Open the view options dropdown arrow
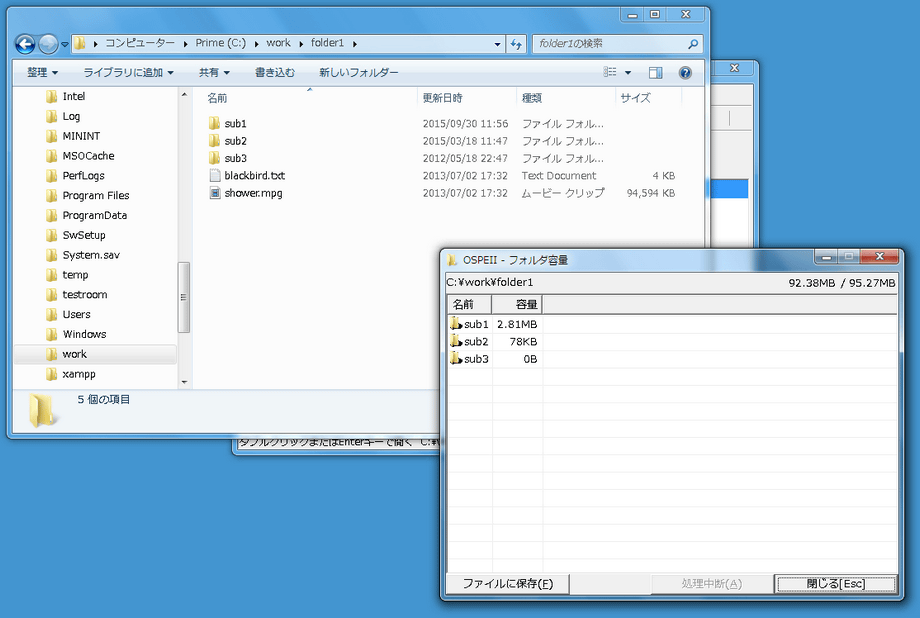This screenshot has height=618, width=920. 628,73
